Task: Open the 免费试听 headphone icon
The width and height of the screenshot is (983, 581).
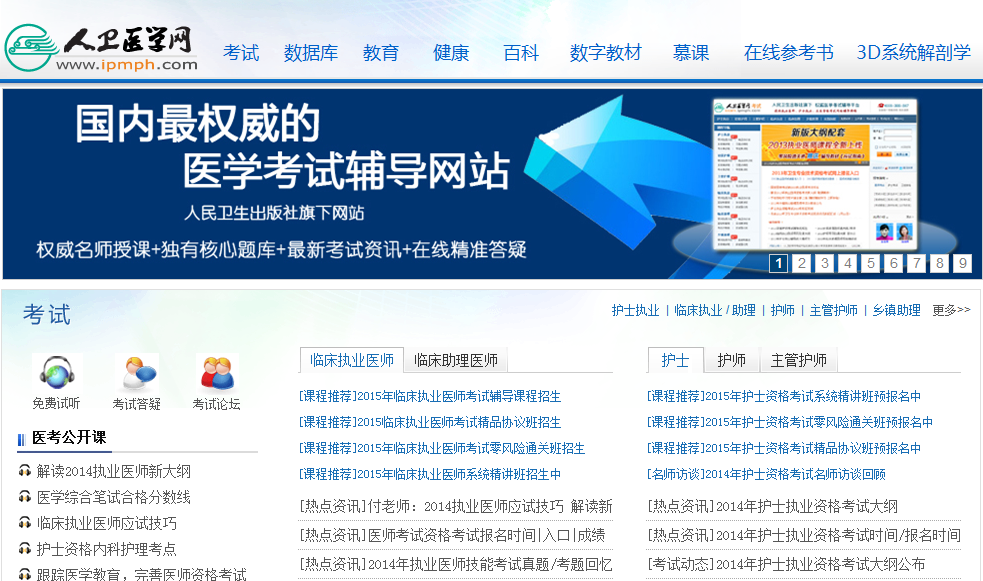Action: click(56, 373)
